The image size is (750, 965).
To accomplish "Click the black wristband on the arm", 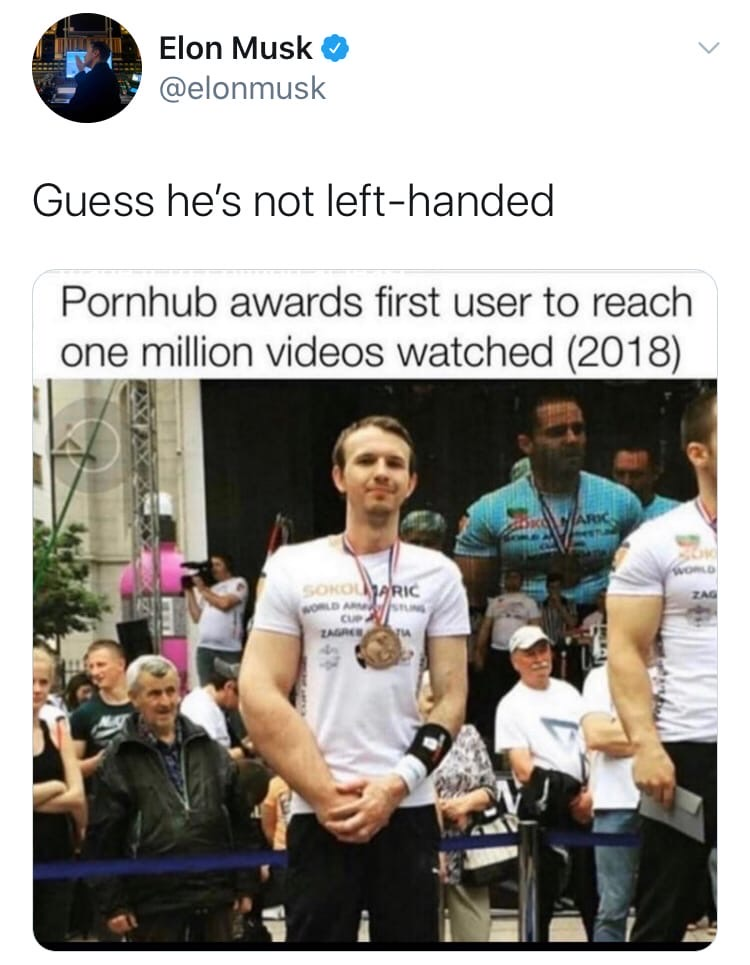I will pos(428,747).
